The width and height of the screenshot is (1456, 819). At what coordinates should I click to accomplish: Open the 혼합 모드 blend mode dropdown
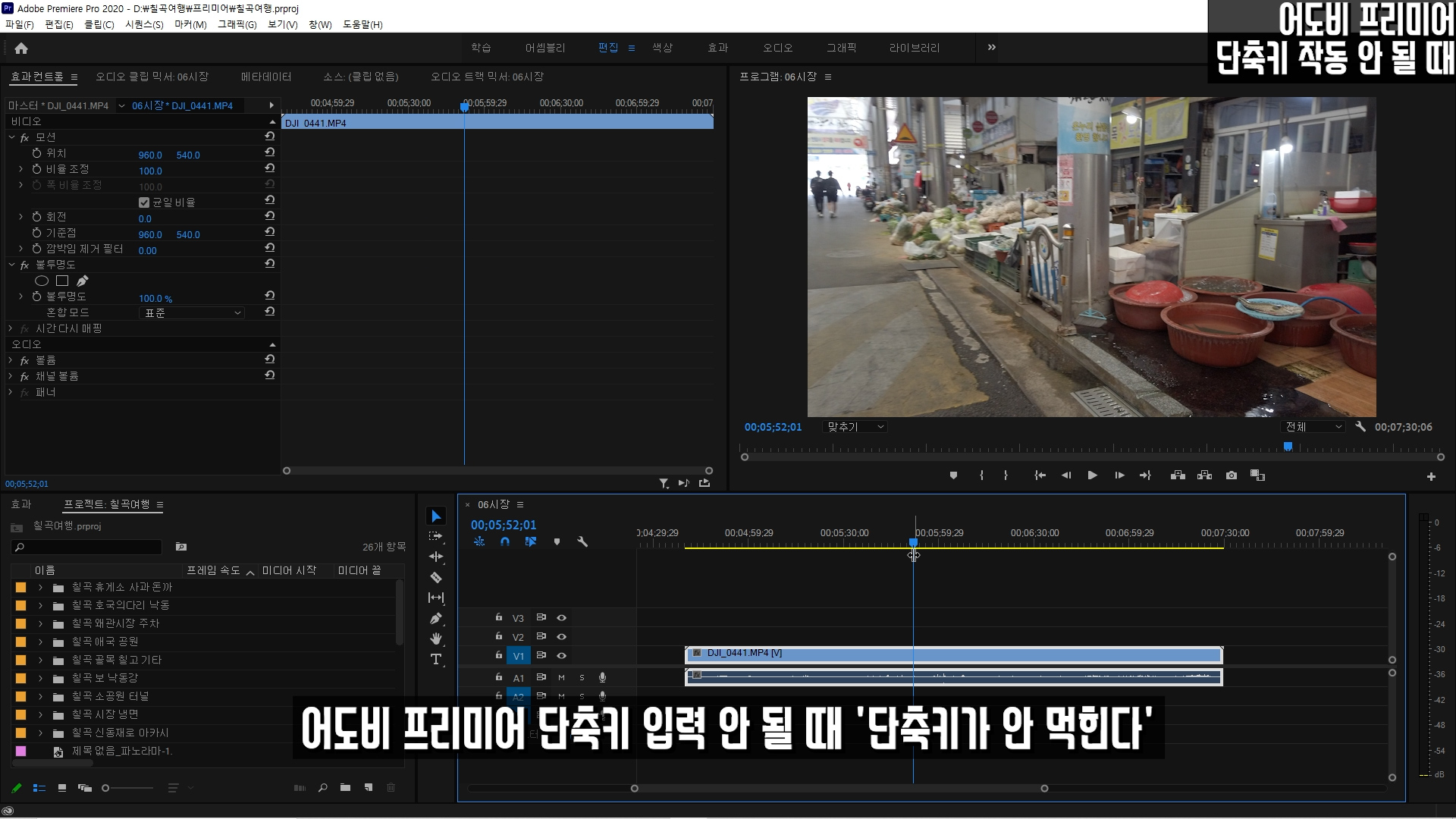(x=192, y=312)
